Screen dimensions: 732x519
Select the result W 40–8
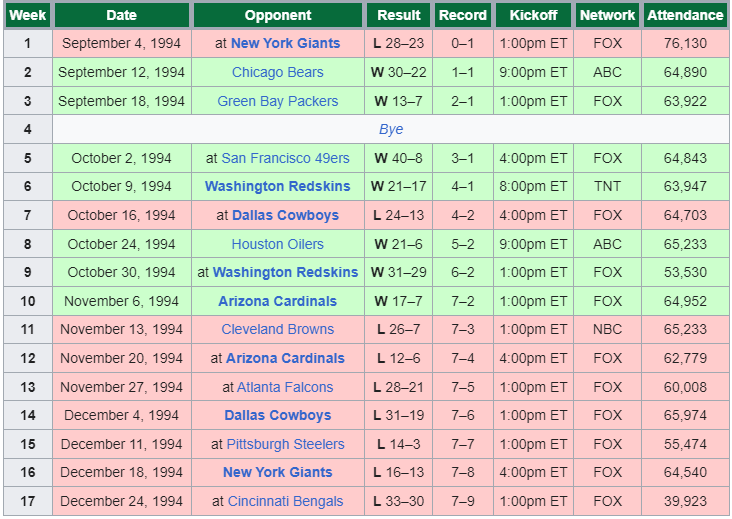coord(399,158)
